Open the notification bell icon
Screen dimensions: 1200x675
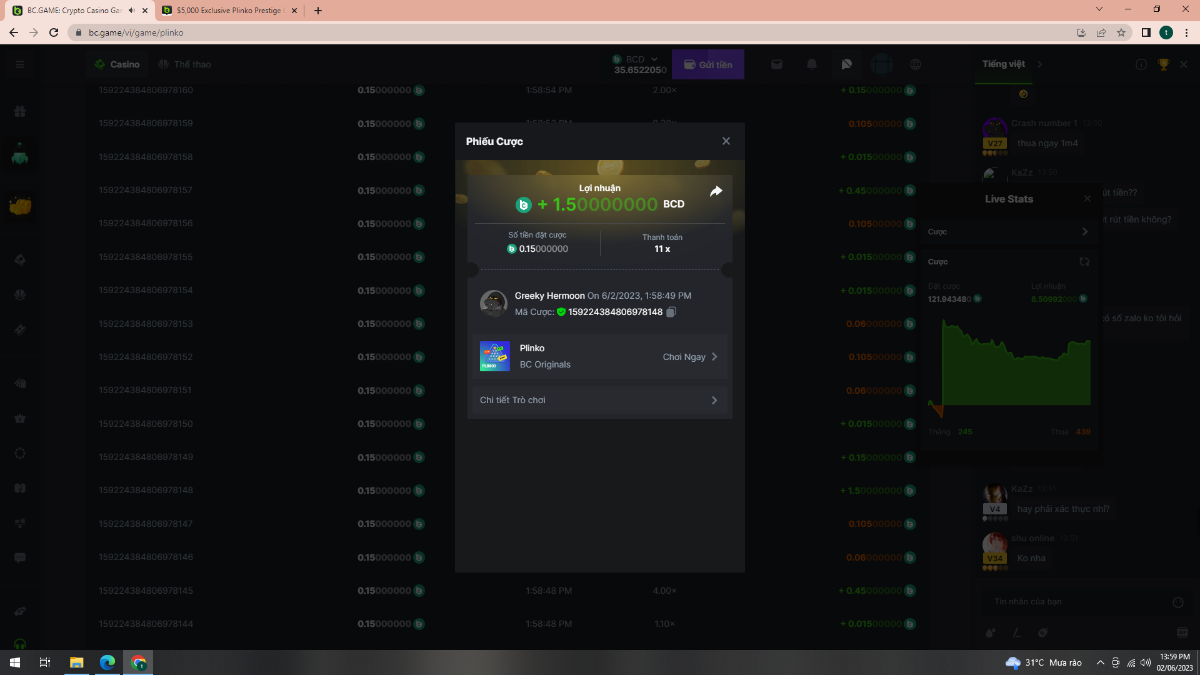coord(812,64)
